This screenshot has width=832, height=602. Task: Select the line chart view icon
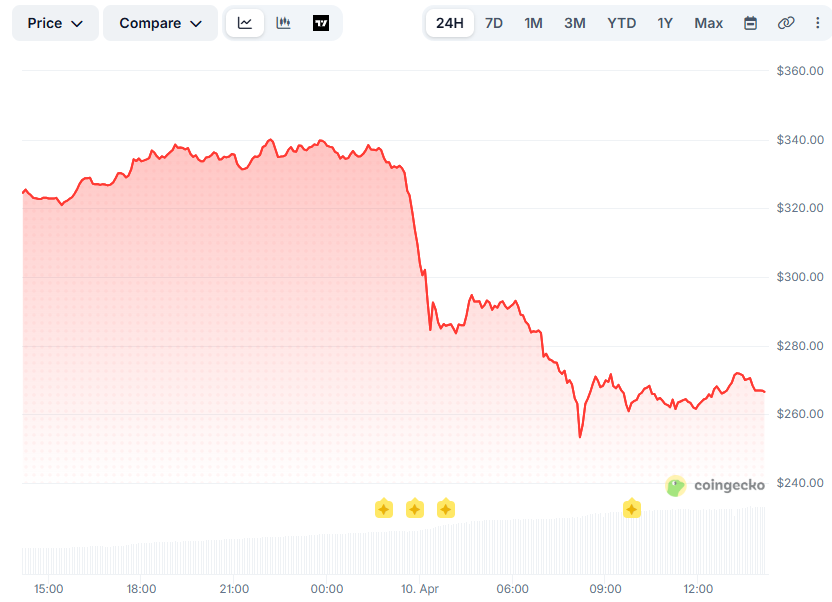(x=245, y=22)
